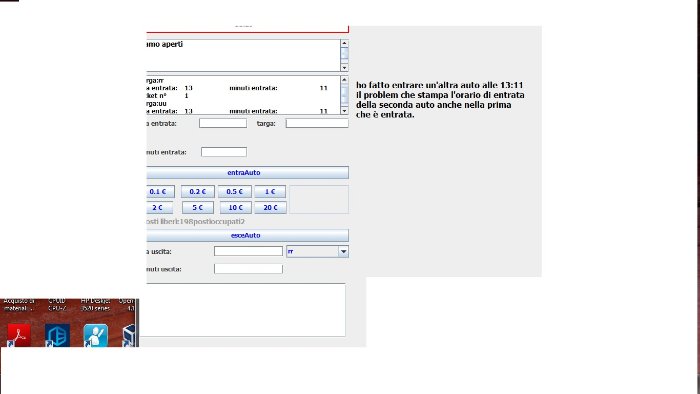Insert a 10 € banknote
This screenshot has width=700, height=394.
[x=235, y=207]
